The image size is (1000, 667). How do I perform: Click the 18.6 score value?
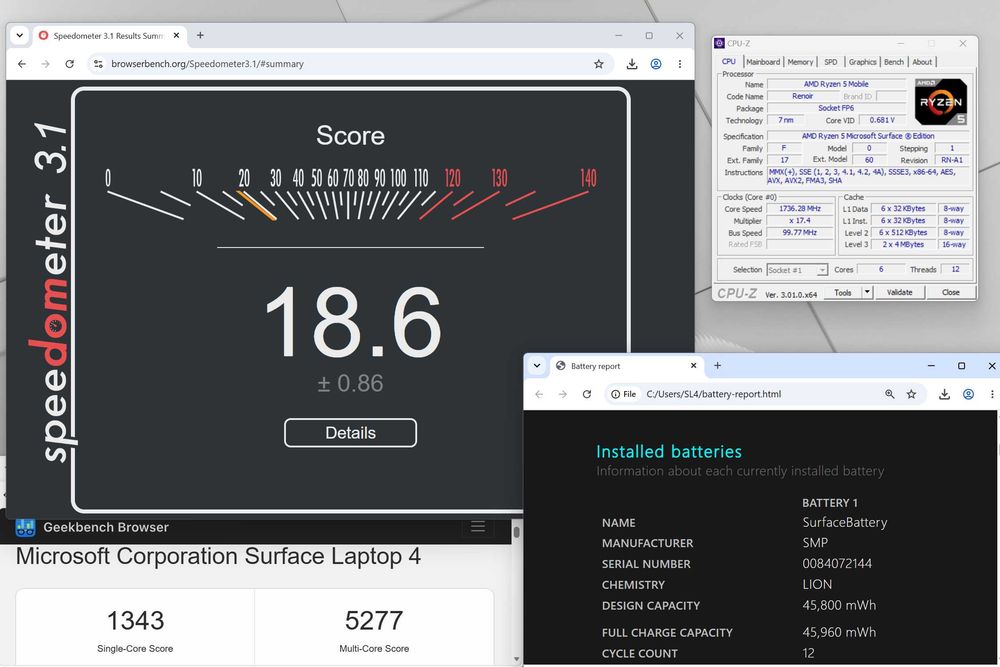point(352,323)
